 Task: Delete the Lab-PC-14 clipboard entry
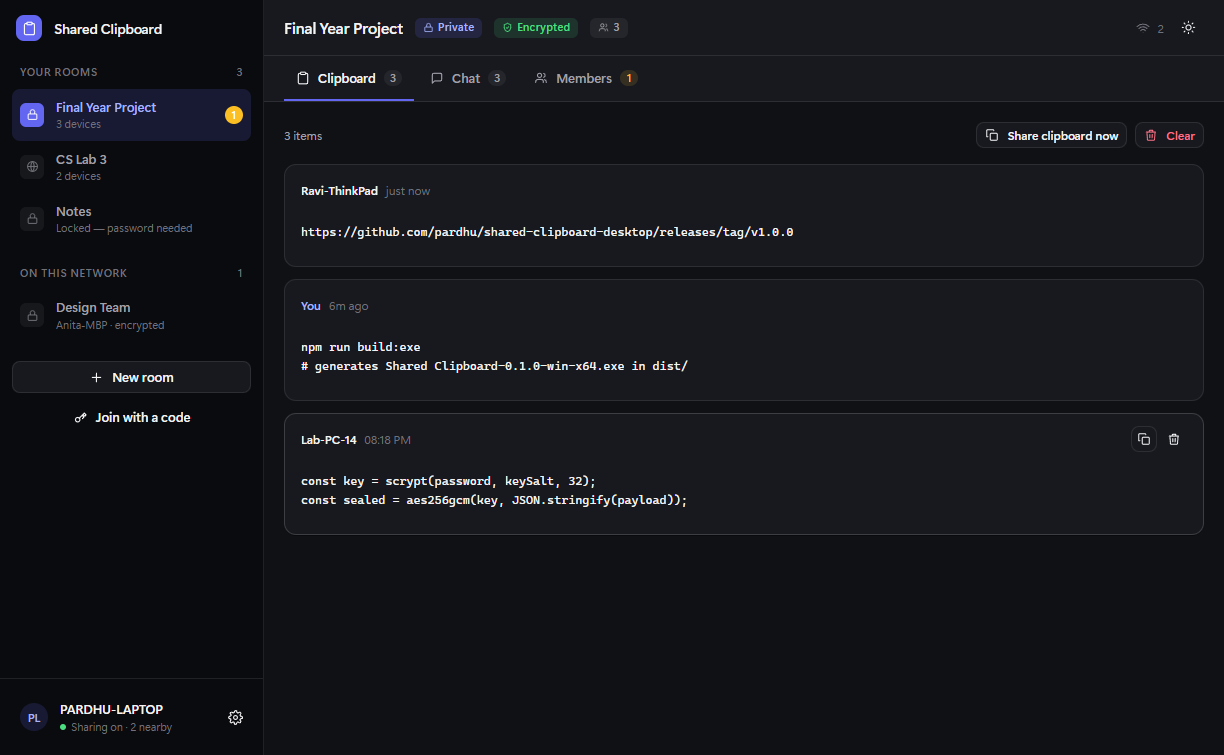1174,439
